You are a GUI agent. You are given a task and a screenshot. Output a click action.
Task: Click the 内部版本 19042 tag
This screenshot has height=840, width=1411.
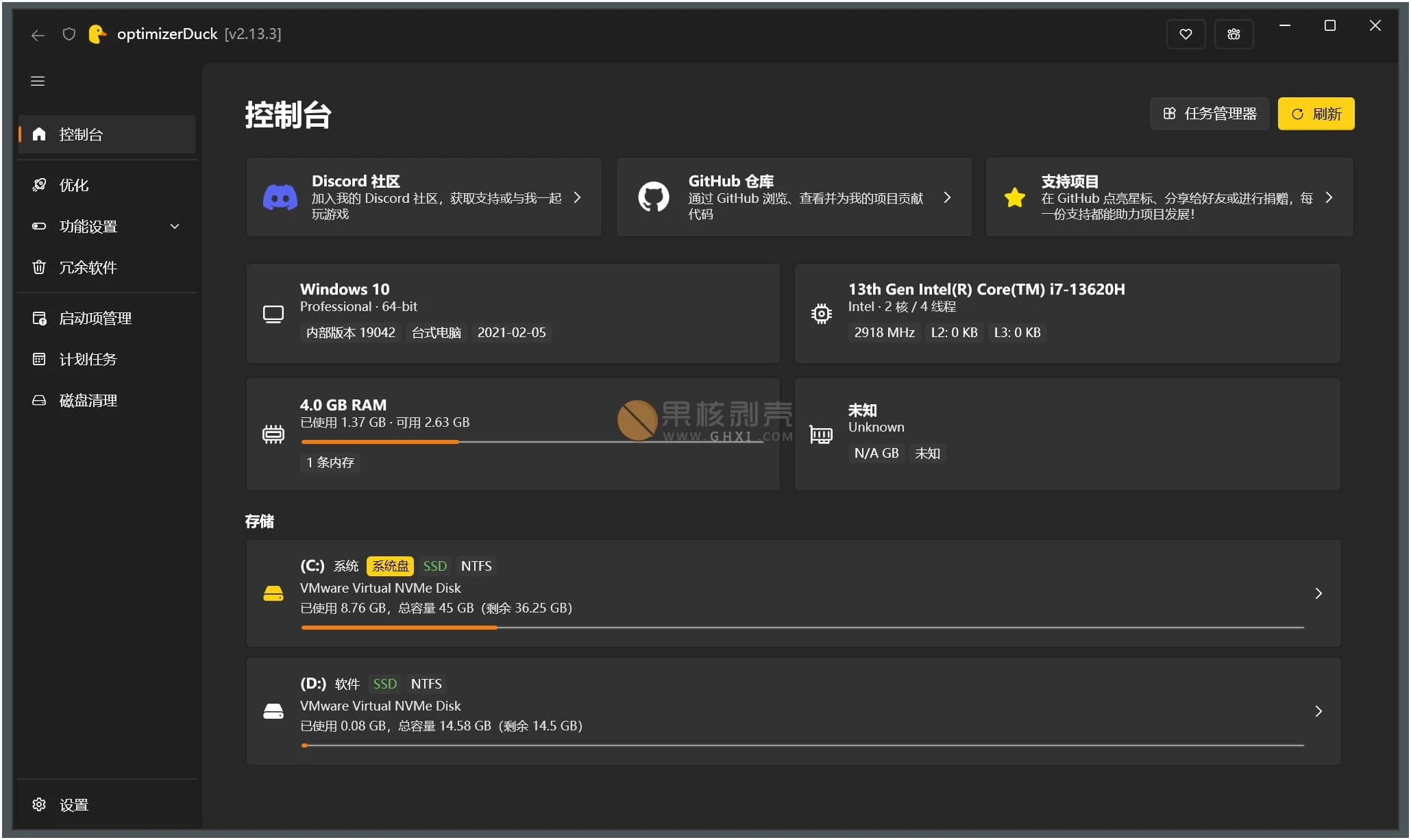350,332
